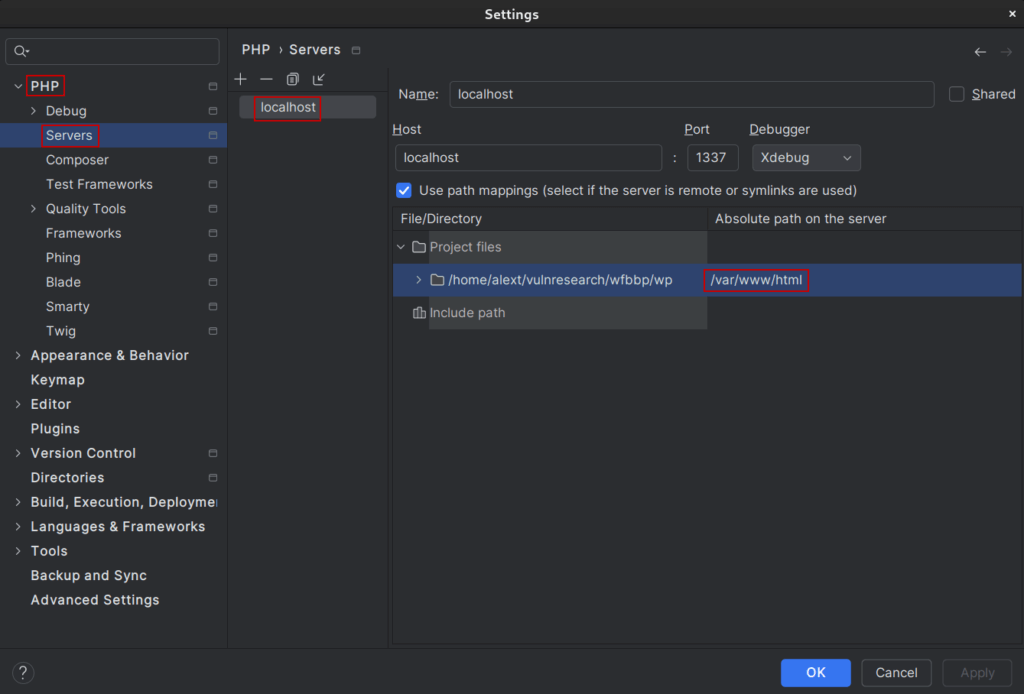Open Backup and Sync settings
Image resolution: width=1024 pixels, height=694 pixels.
tap(89, 575)
